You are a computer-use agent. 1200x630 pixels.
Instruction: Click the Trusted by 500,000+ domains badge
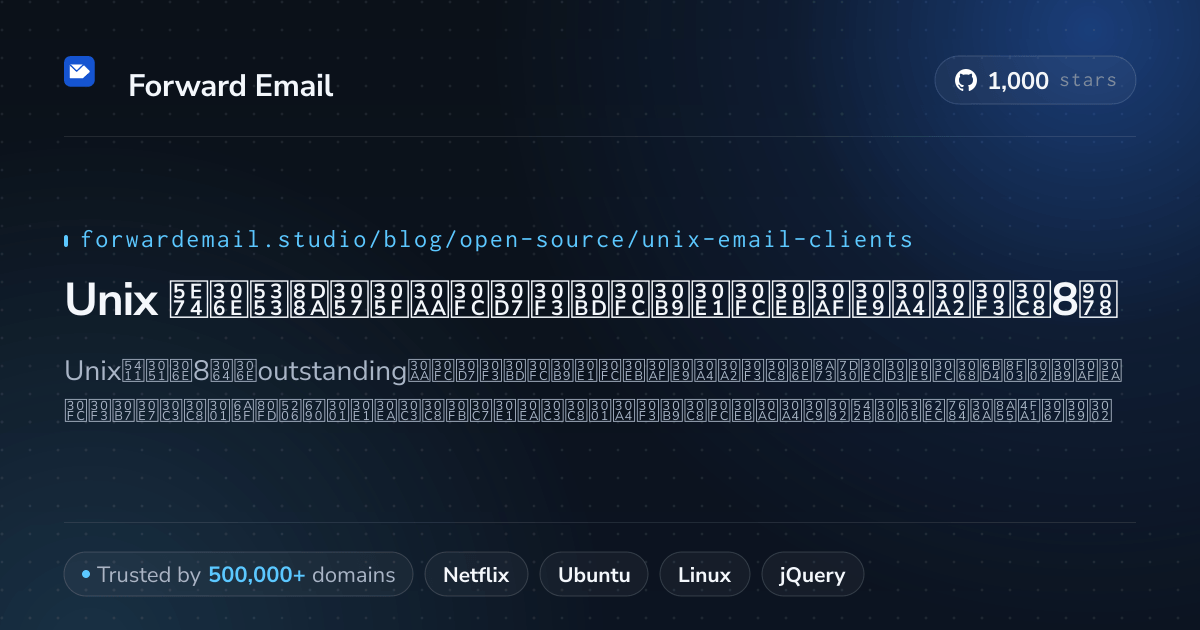click(238, 574)
